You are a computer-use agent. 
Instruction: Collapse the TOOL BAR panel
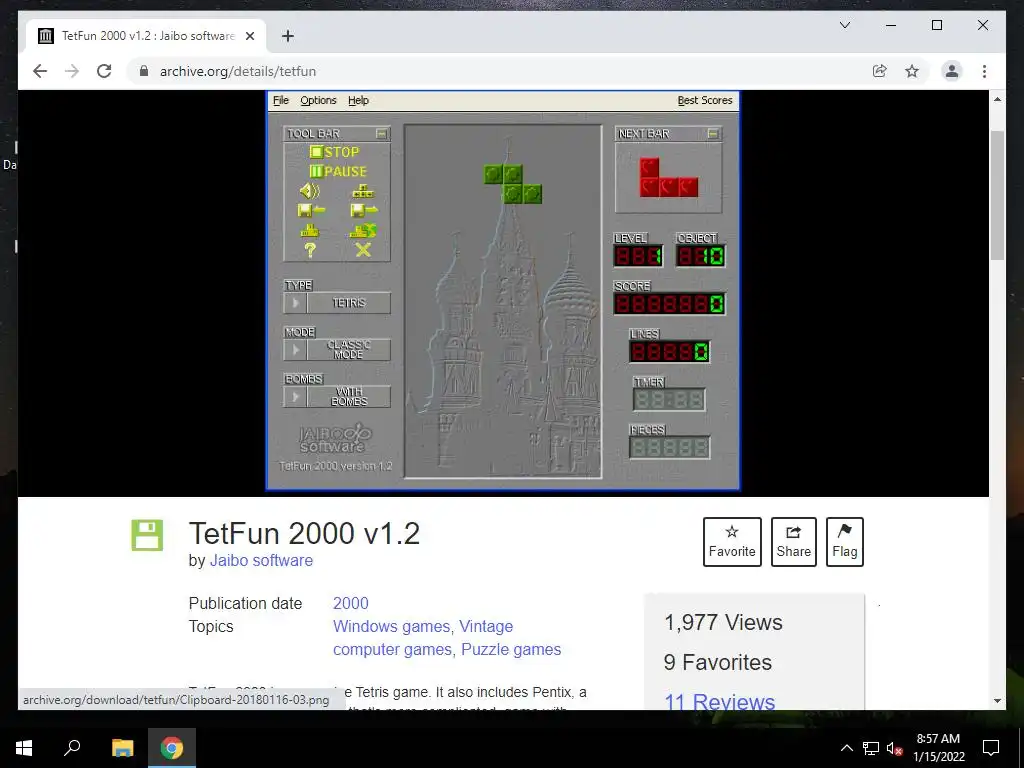(x=382, y=134)
